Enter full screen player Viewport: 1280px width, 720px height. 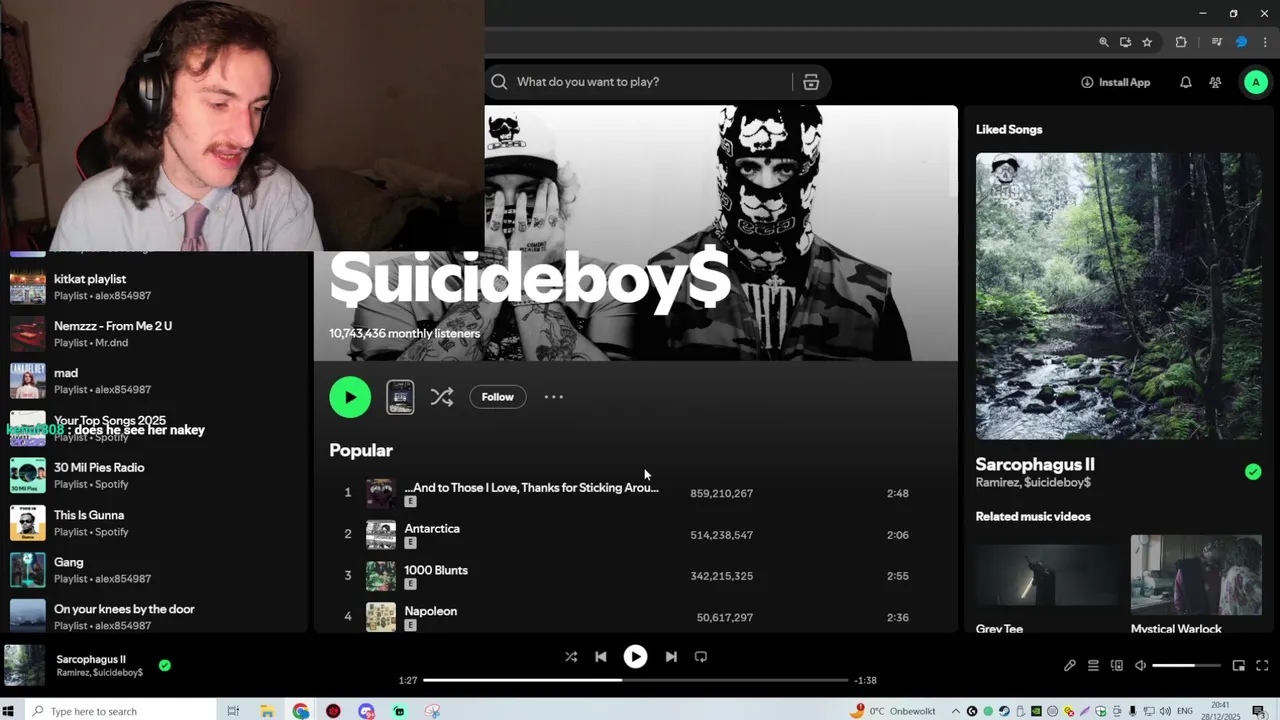pos(1262,666)
